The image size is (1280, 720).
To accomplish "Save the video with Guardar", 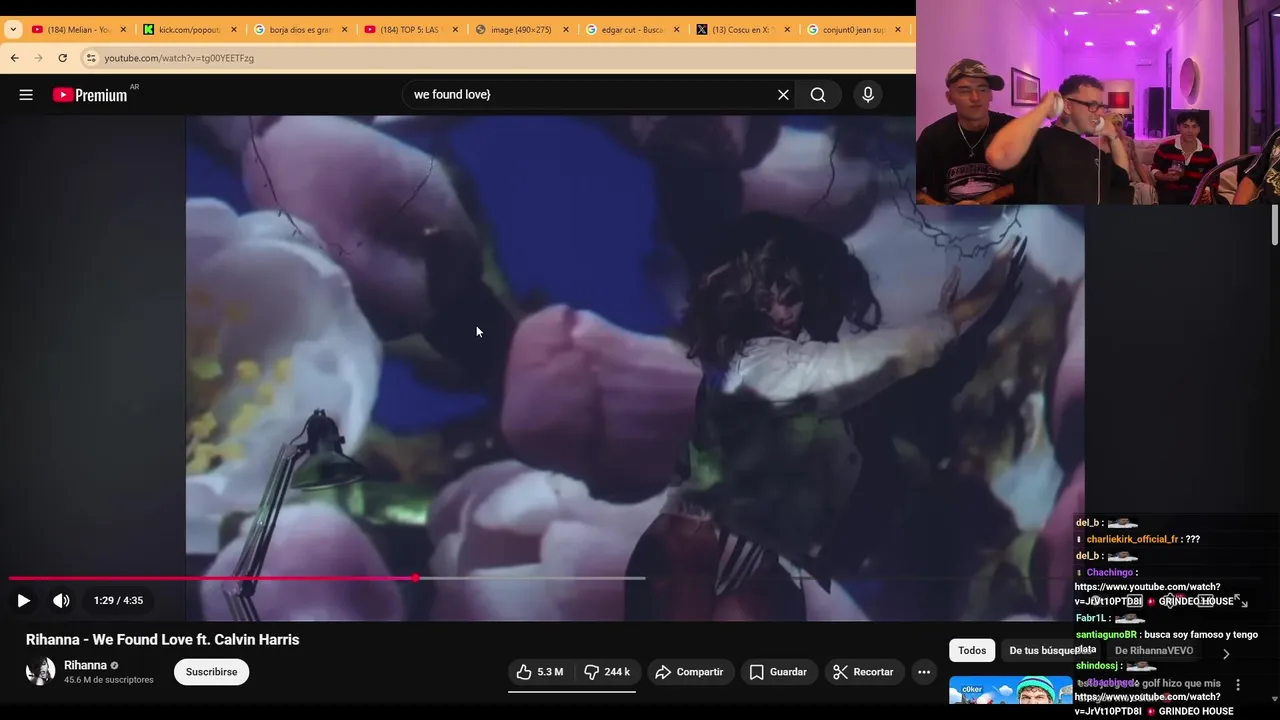I will pyautogui.click(x=779, y=672).
